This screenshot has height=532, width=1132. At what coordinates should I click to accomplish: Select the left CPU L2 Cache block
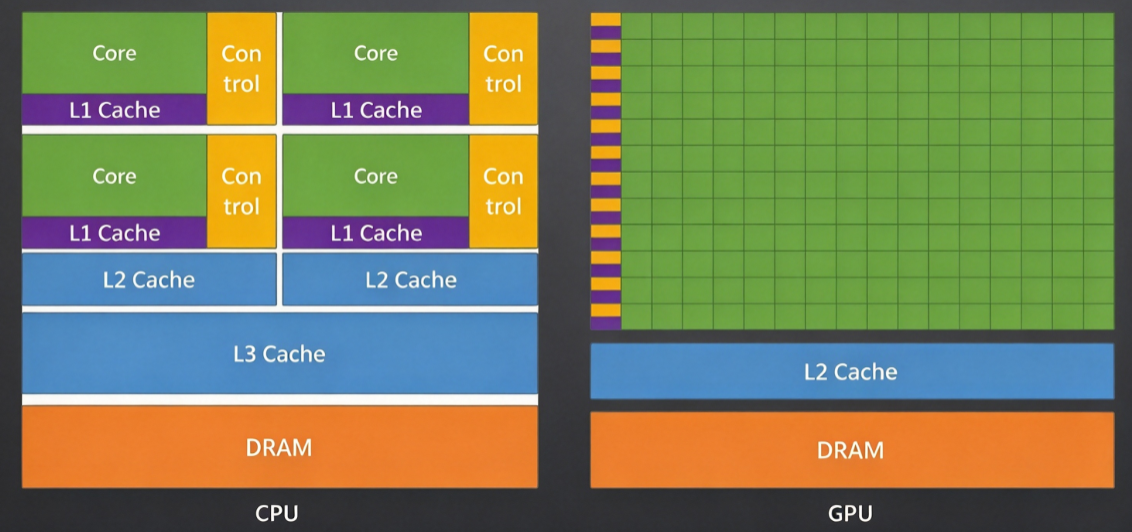tap(149, 279)
